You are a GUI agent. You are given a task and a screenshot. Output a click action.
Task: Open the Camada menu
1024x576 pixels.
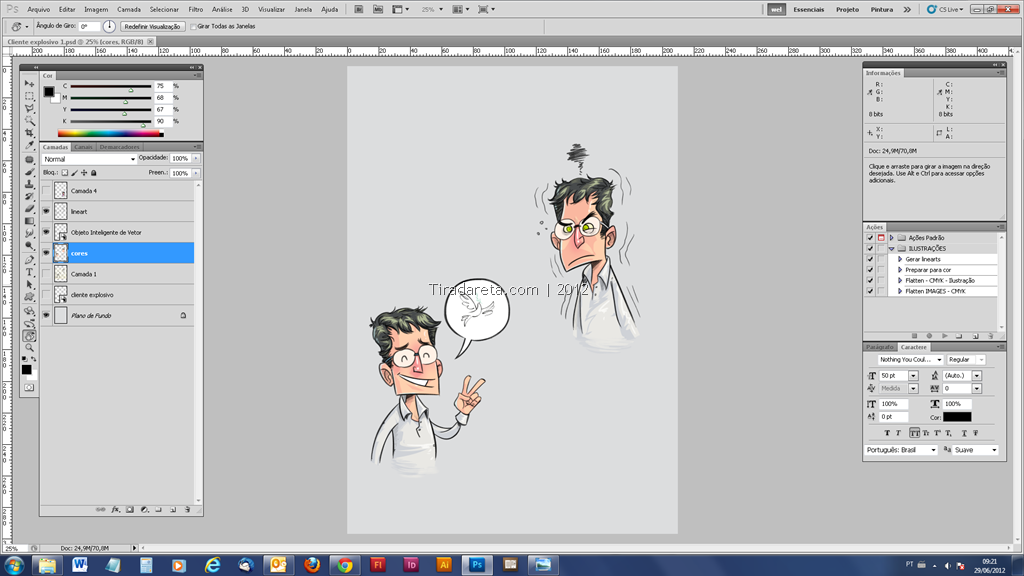click(129, 9)
